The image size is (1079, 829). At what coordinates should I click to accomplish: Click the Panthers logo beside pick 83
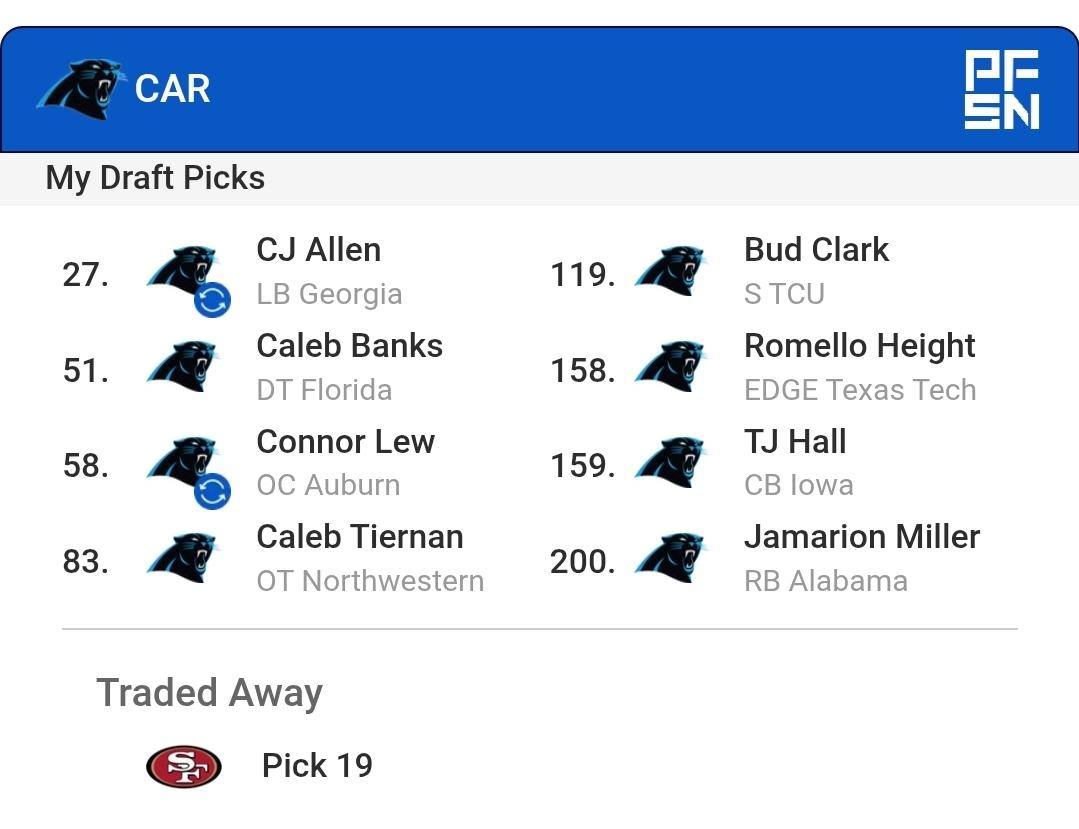pyautogui.click(x=181, y=558)
